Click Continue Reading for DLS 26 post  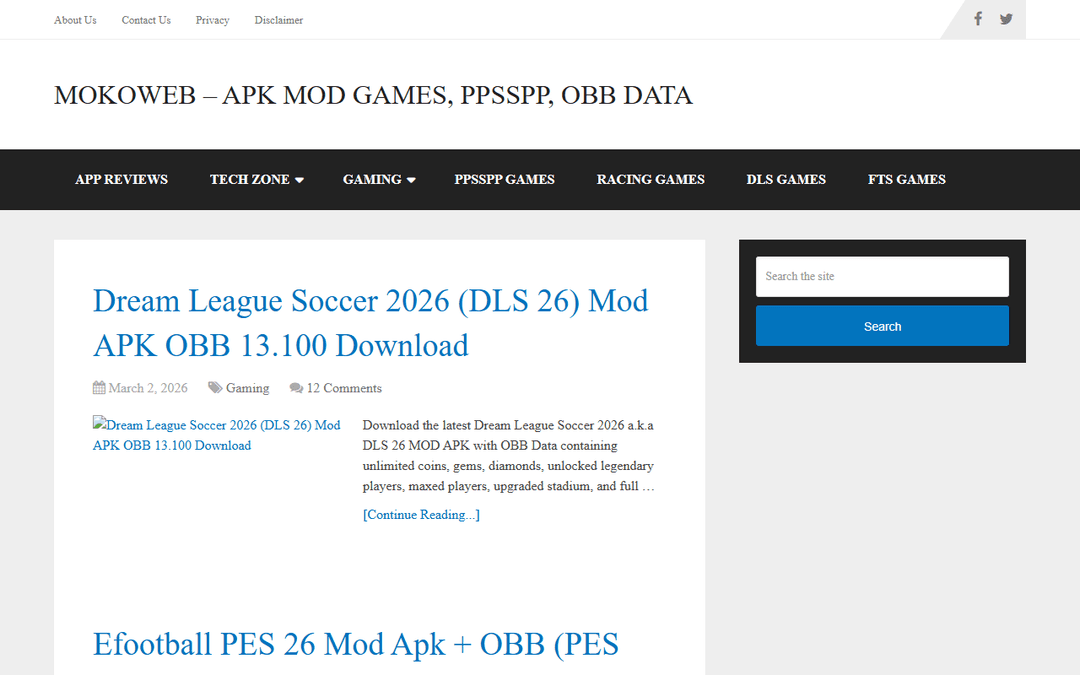point(421,515)
